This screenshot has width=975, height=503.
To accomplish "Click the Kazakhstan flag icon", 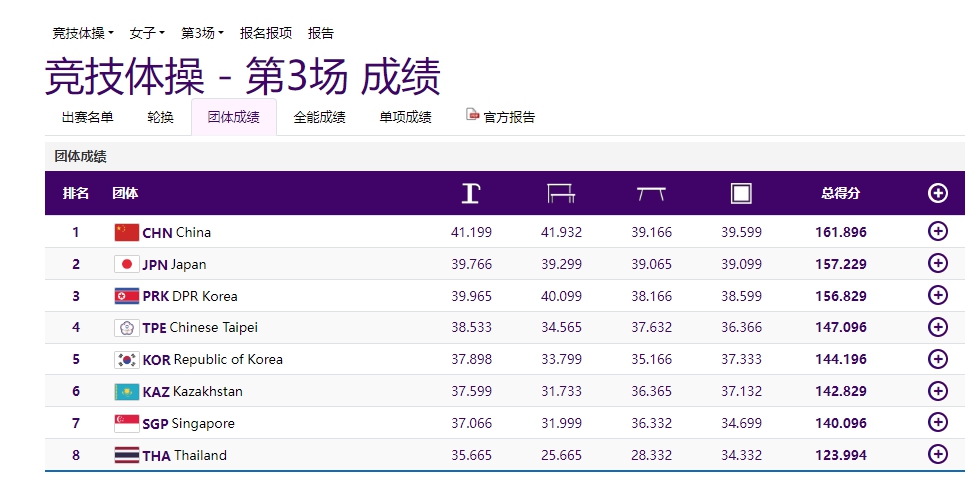I will click(127, 391).
